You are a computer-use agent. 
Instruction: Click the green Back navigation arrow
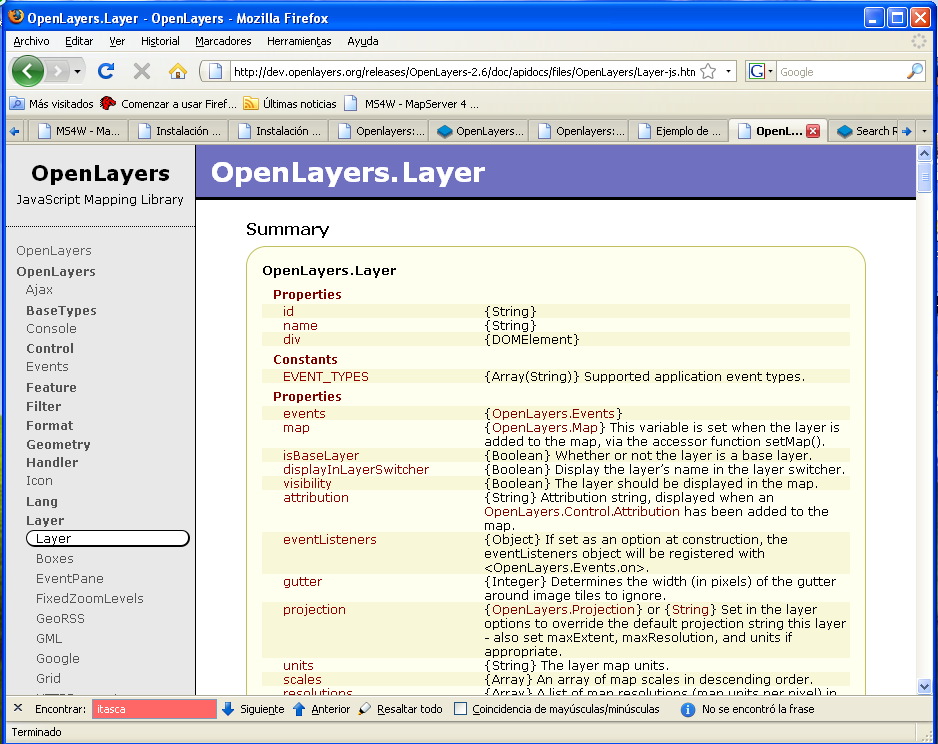[x=28, y=71]
